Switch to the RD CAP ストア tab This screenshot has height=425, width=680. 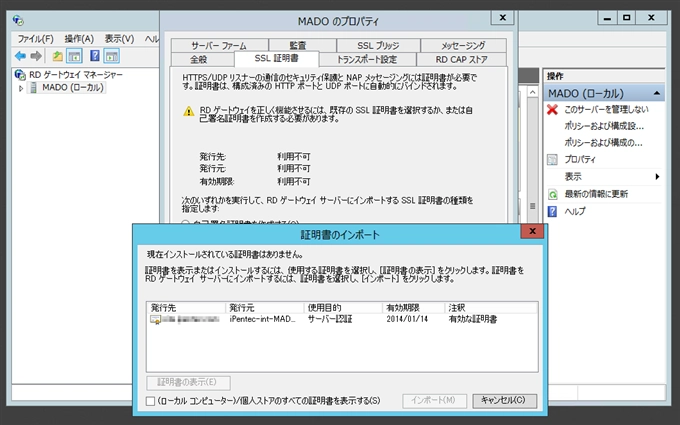pyautogui.click(x=461, y=59)
